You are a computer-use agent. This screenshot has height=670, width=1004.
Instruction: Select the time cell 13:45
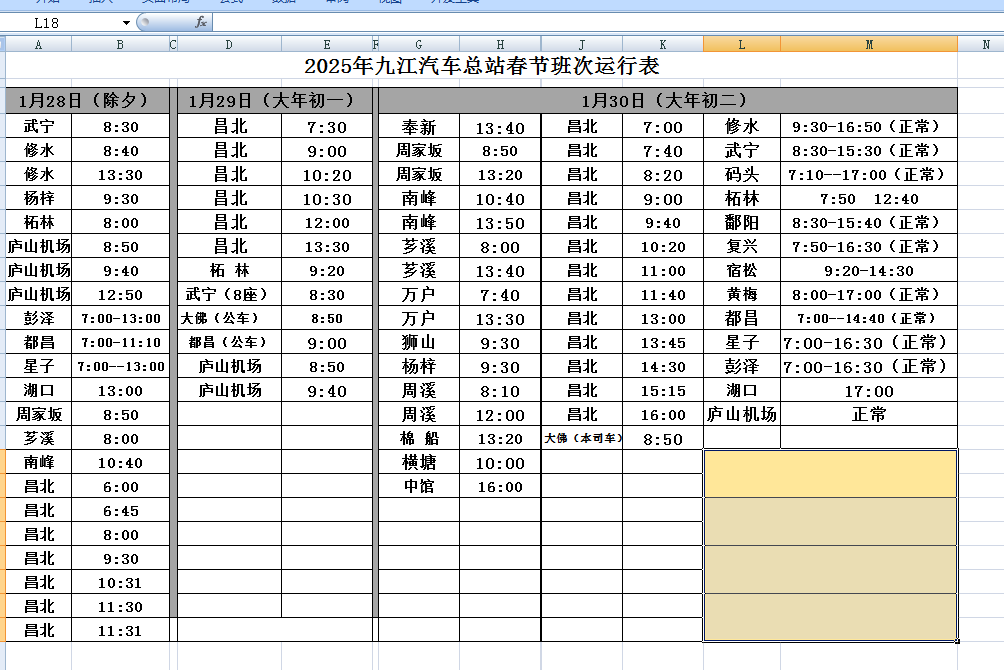663,343
